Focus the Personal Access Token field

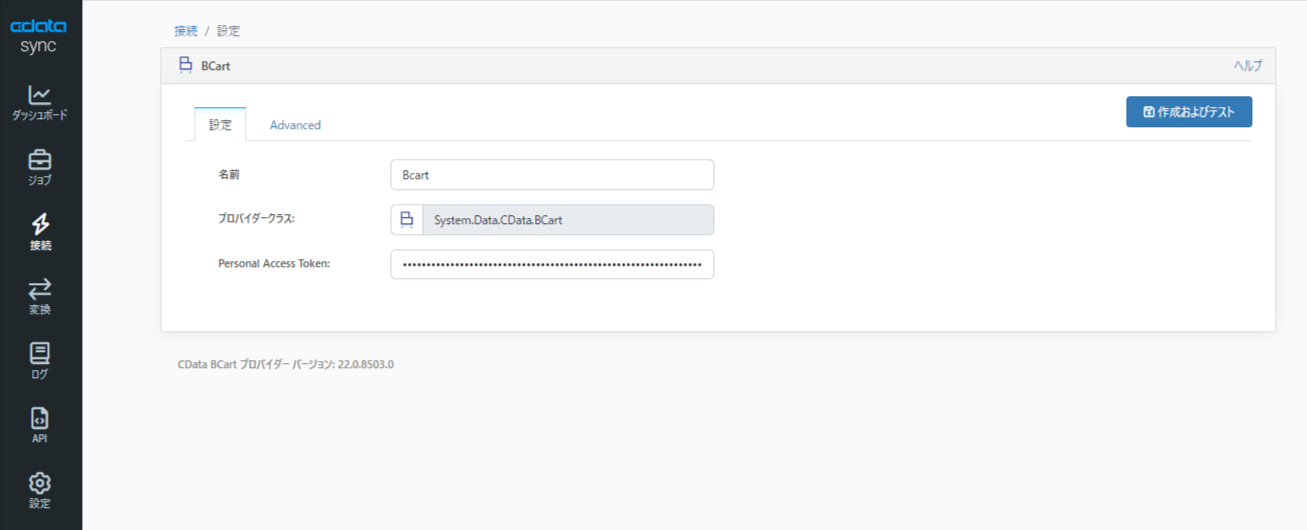coord(552,264)
